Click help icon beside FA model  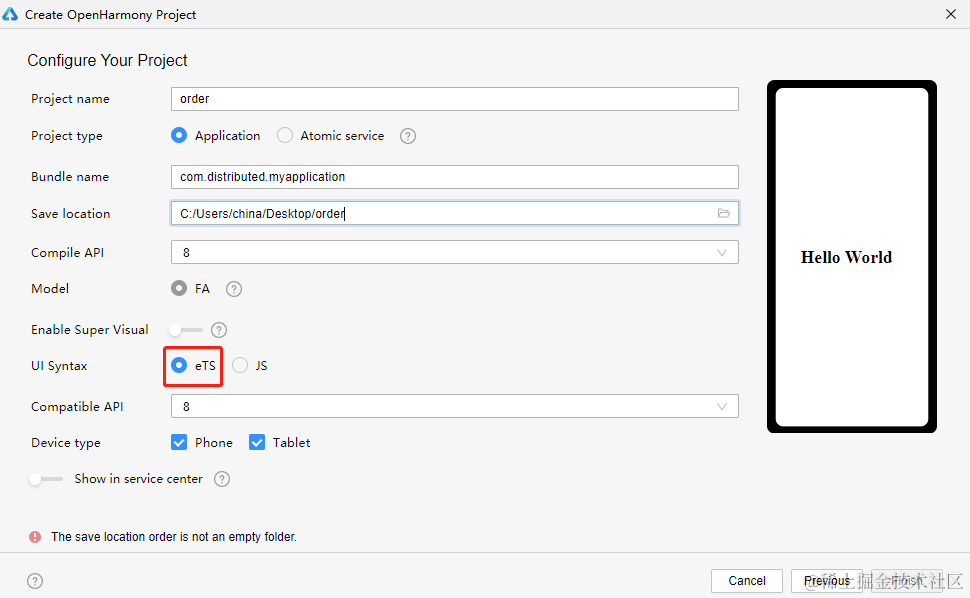pyautogui.click(x=234, y=289)
